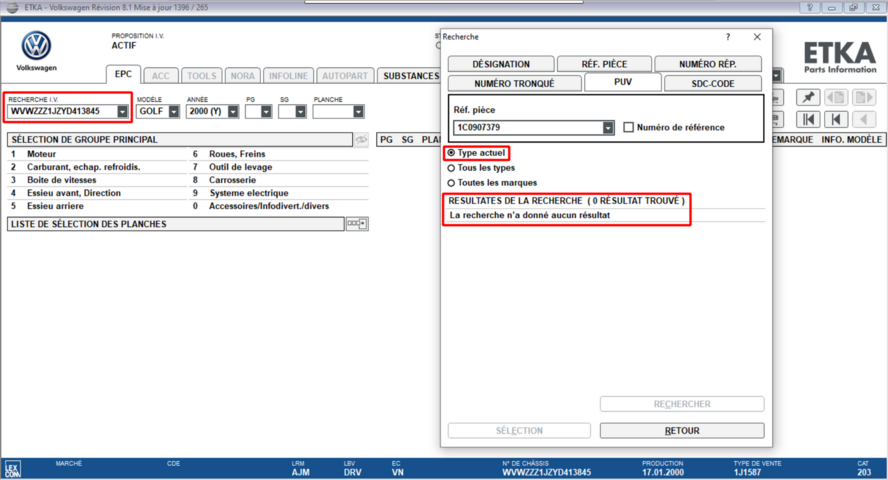Image resolution: width=888 pixels, height=480 pixels.
Task: Click the next page document icon
Action: [x=864, y=97]
